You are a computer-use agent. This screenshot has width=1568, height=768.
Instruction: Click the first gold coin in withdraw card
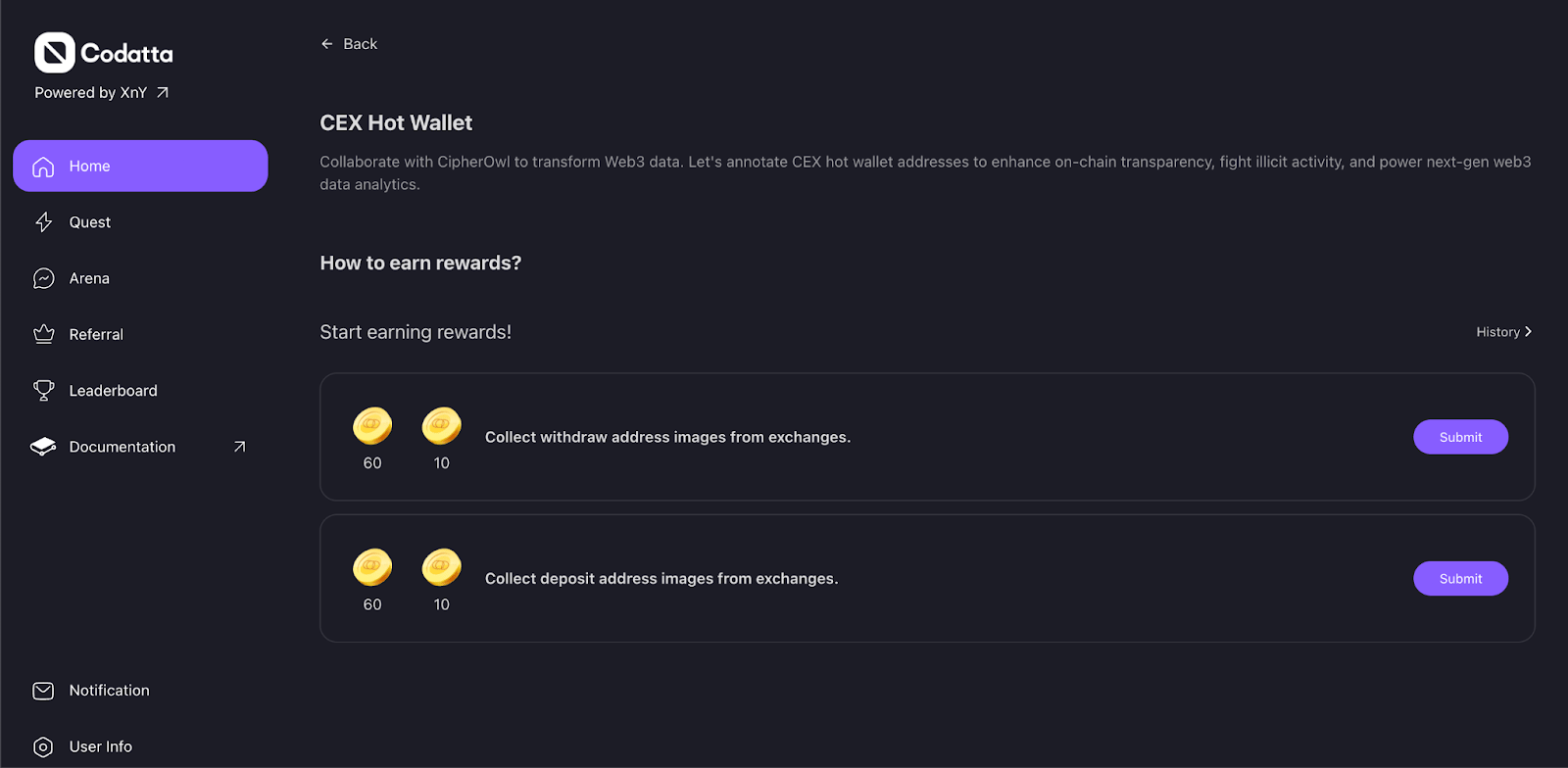(x=372, y=426)
